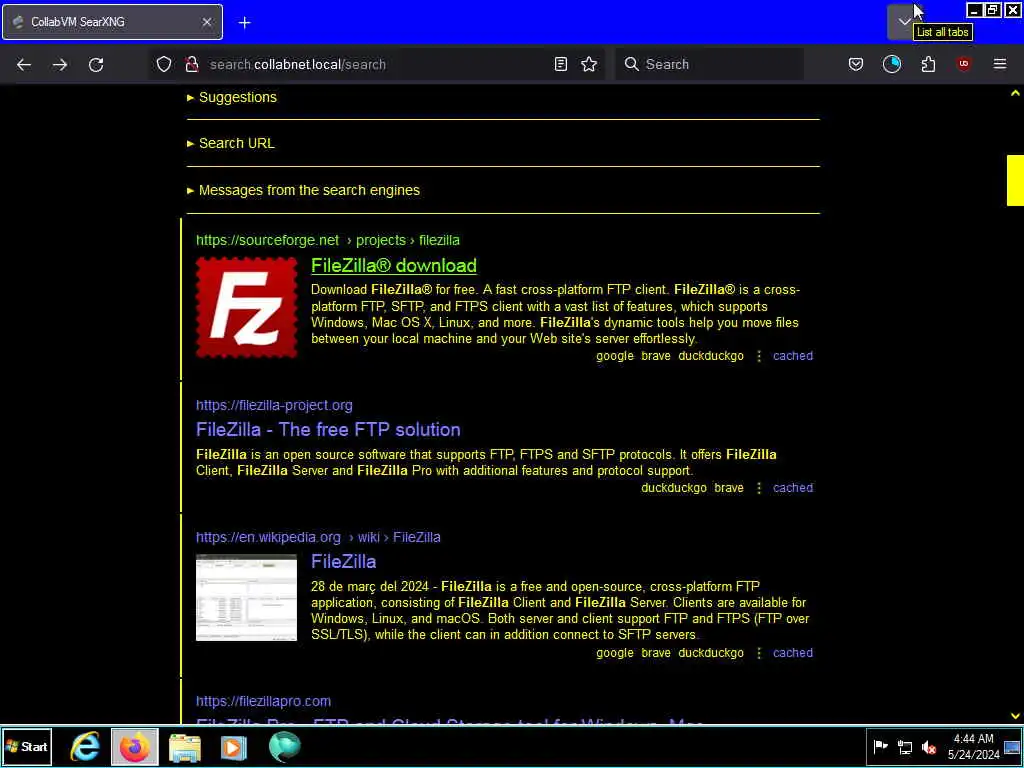Open the three-dot menu of Wikipedia result
This screenshot has width=1024, height=768.
(759, 653)
